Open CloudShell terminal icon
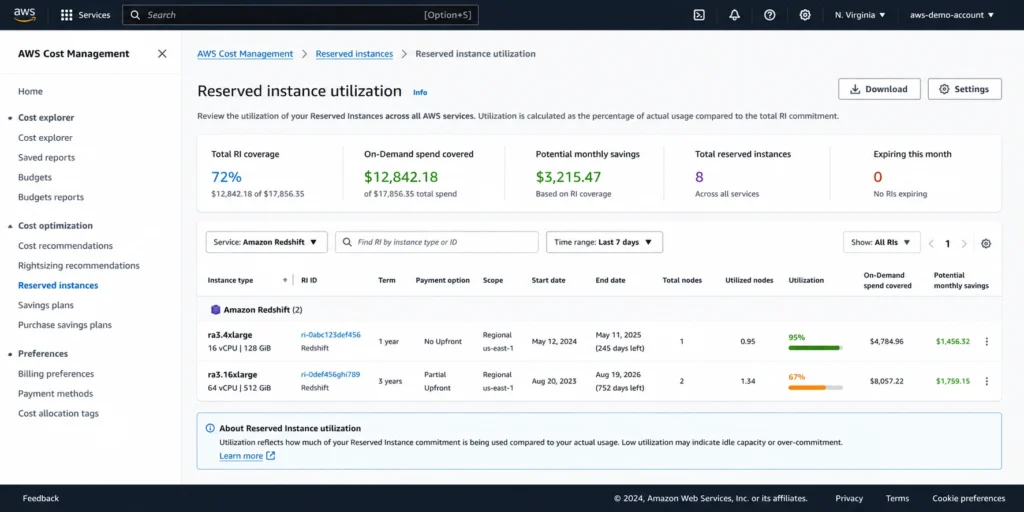The width and height of the screenshot is (1024, 512). coord(699,15)
